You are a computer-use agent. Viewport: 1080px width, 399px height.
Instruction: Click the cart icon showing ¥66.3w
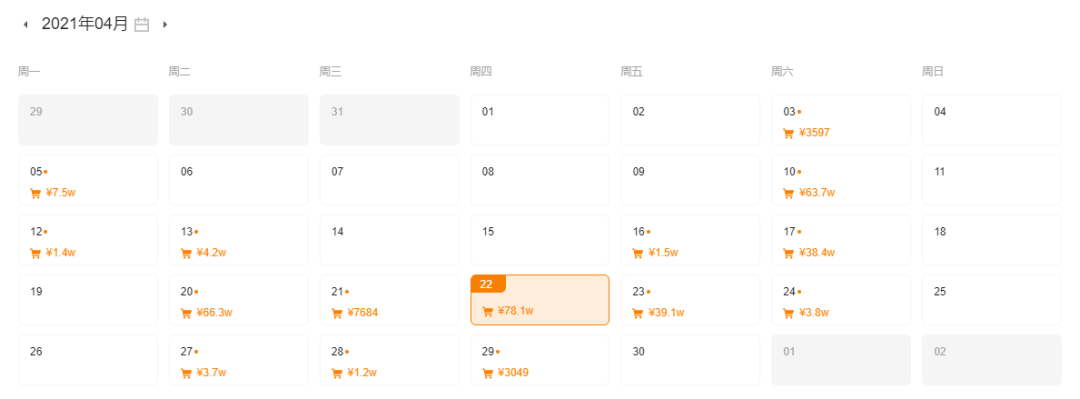tap(186, 313)
